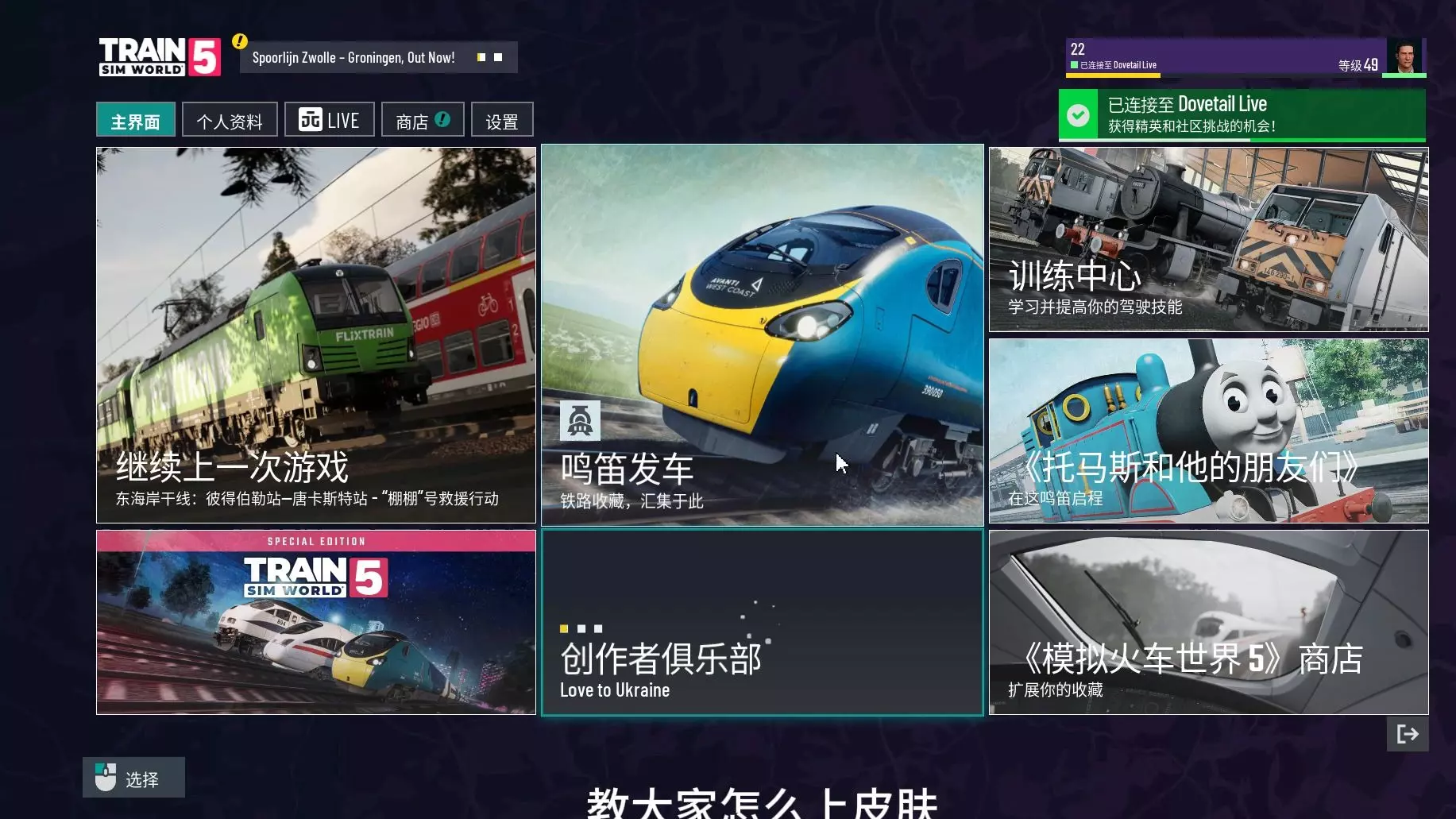The width and height of the screenshot is (1456, 819).
Task: Click the Train Sim World 5 logo
Action: (x=160, y=57)
